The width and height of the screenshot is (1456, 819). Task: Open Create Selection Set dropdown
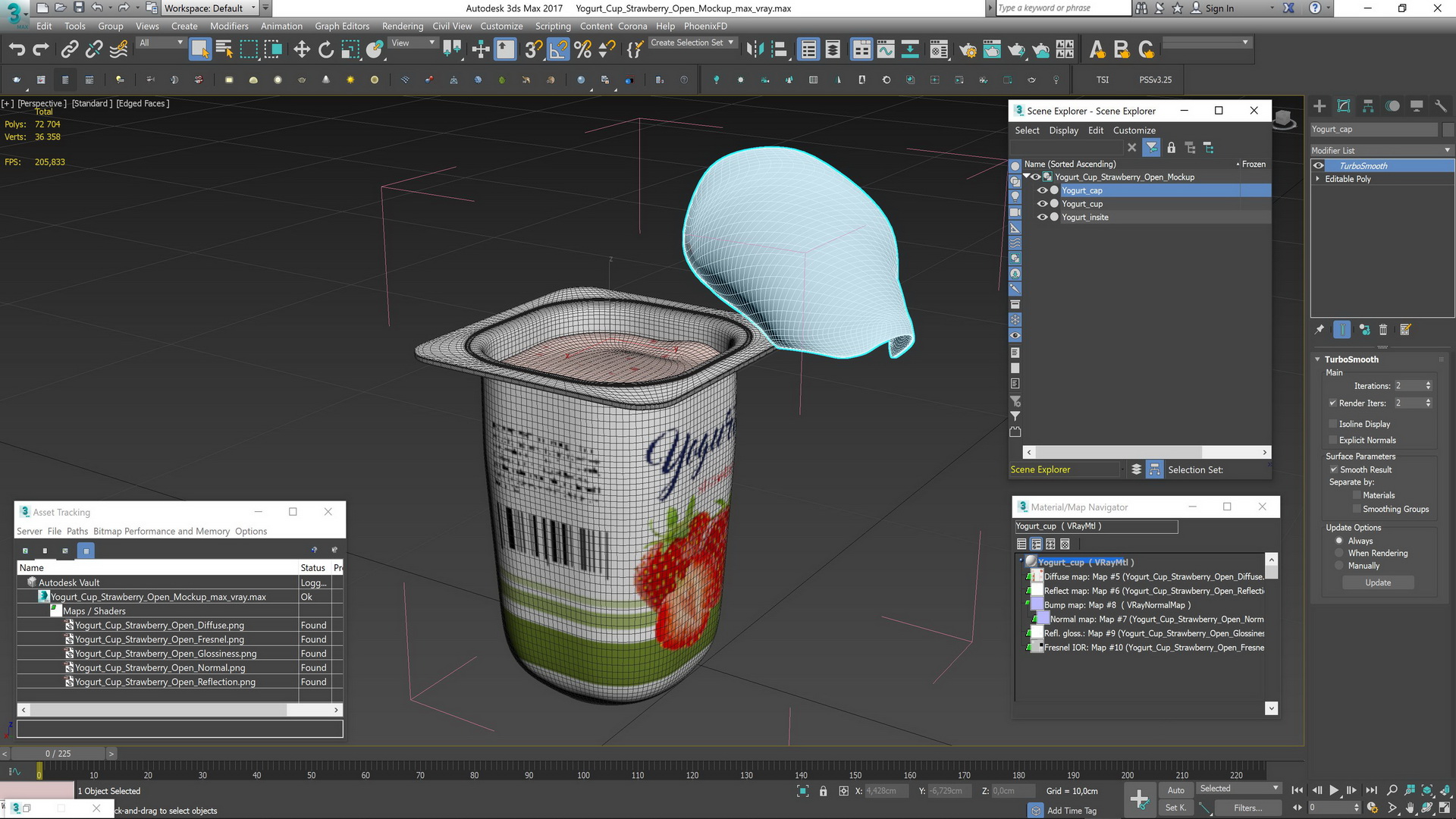click(692, 43)
